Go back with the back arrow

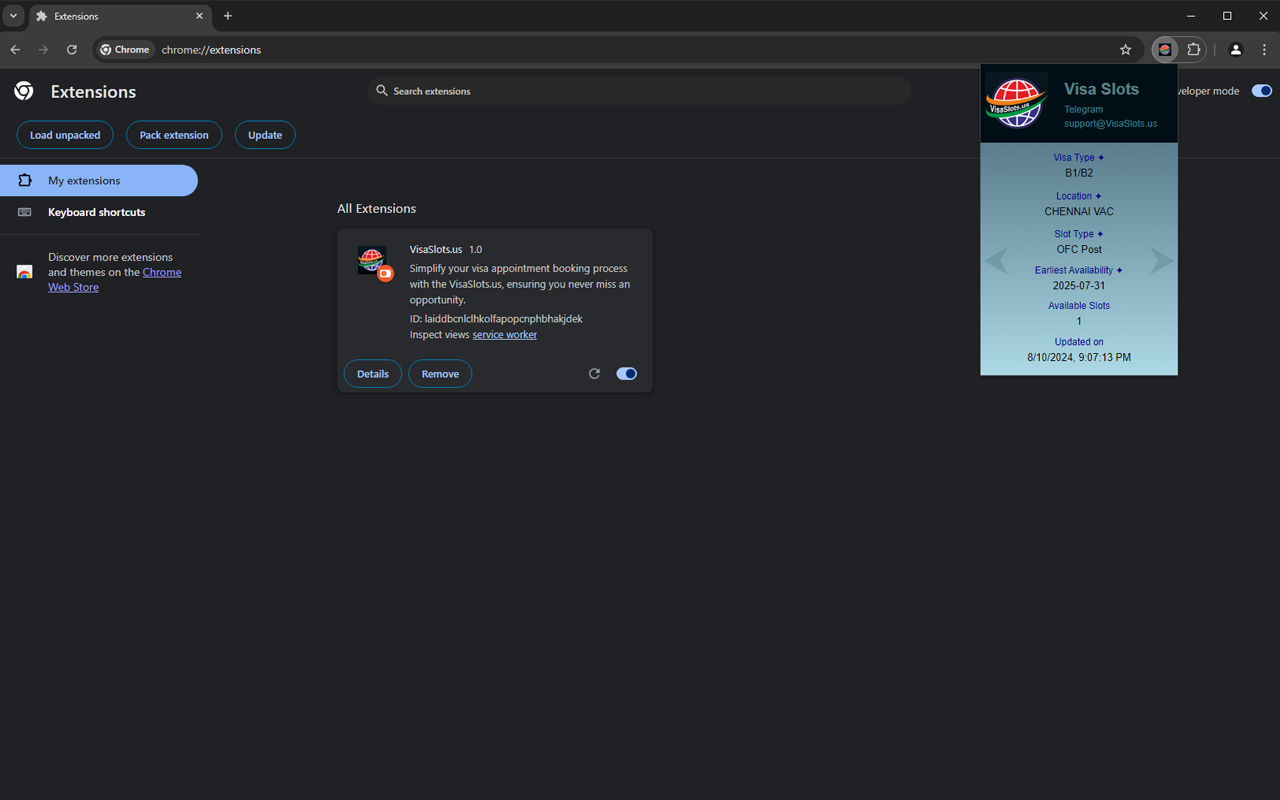coord(15,50)
